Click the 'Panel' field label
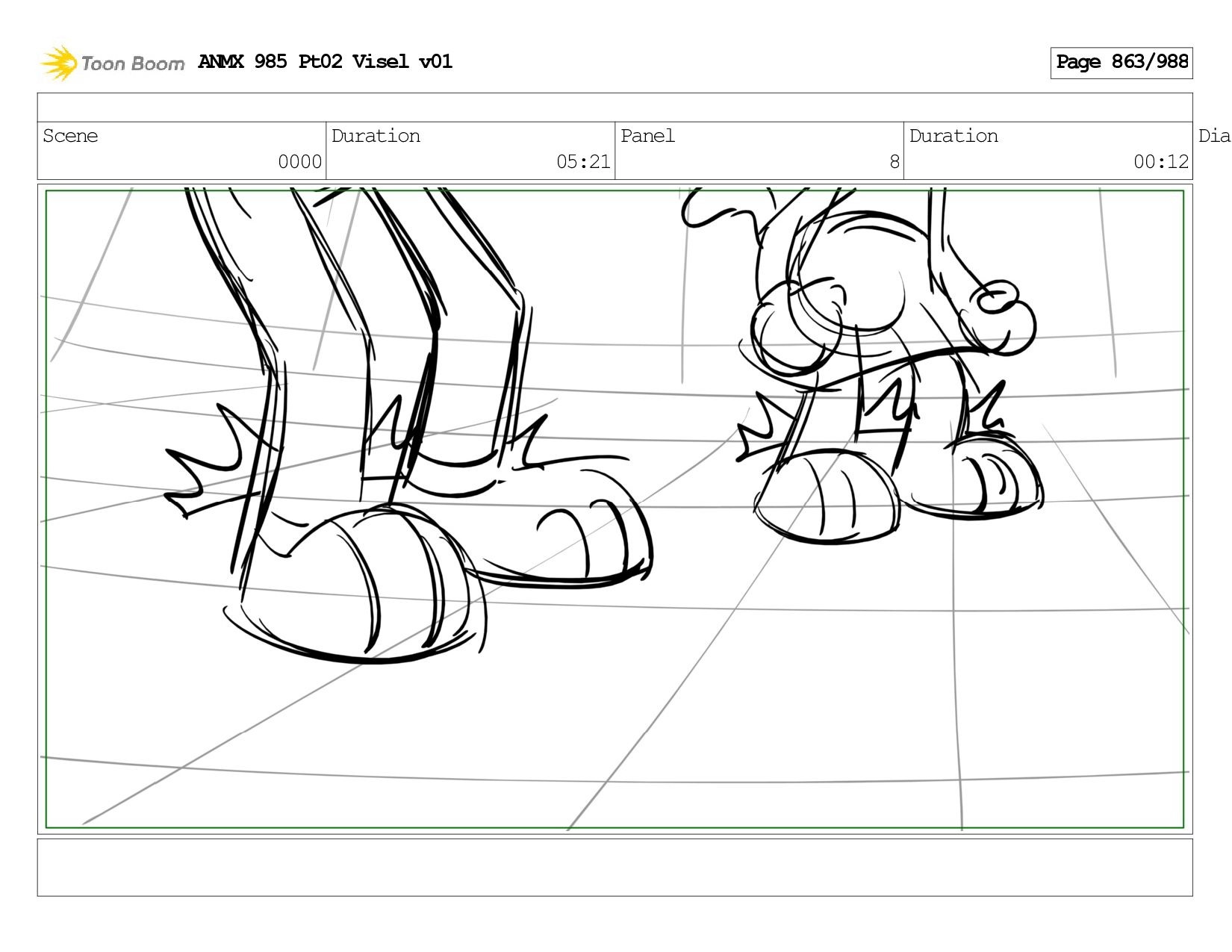This screenshot has height=952, width=1232. [x=647, y=136]
